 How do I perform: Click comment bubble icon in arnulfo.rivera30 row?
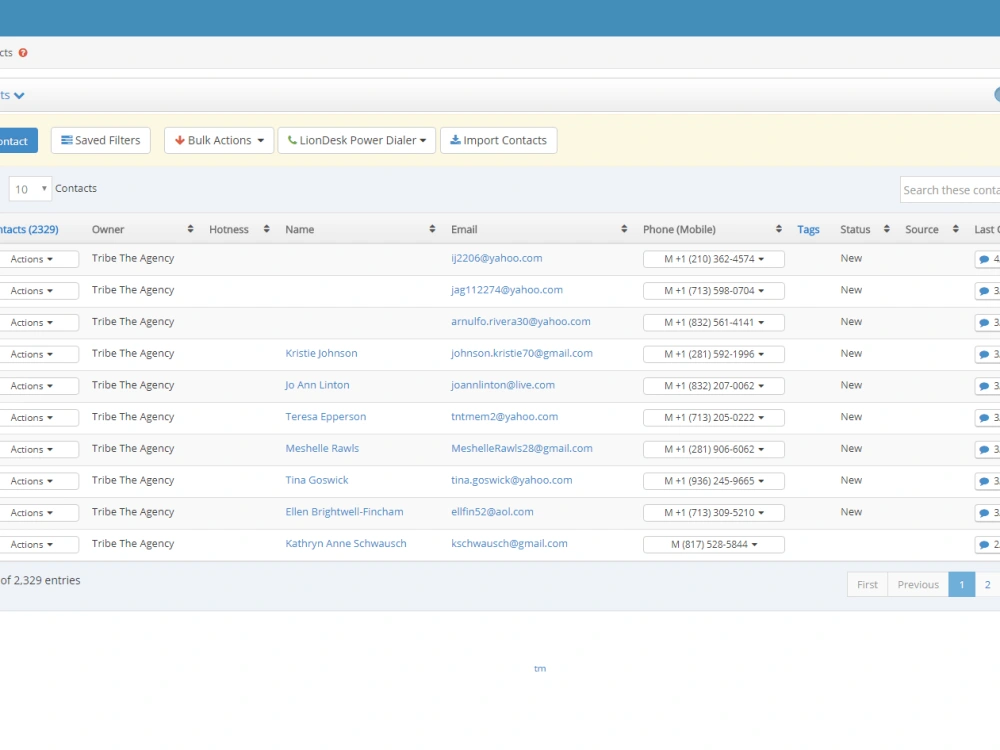(984, 323)
